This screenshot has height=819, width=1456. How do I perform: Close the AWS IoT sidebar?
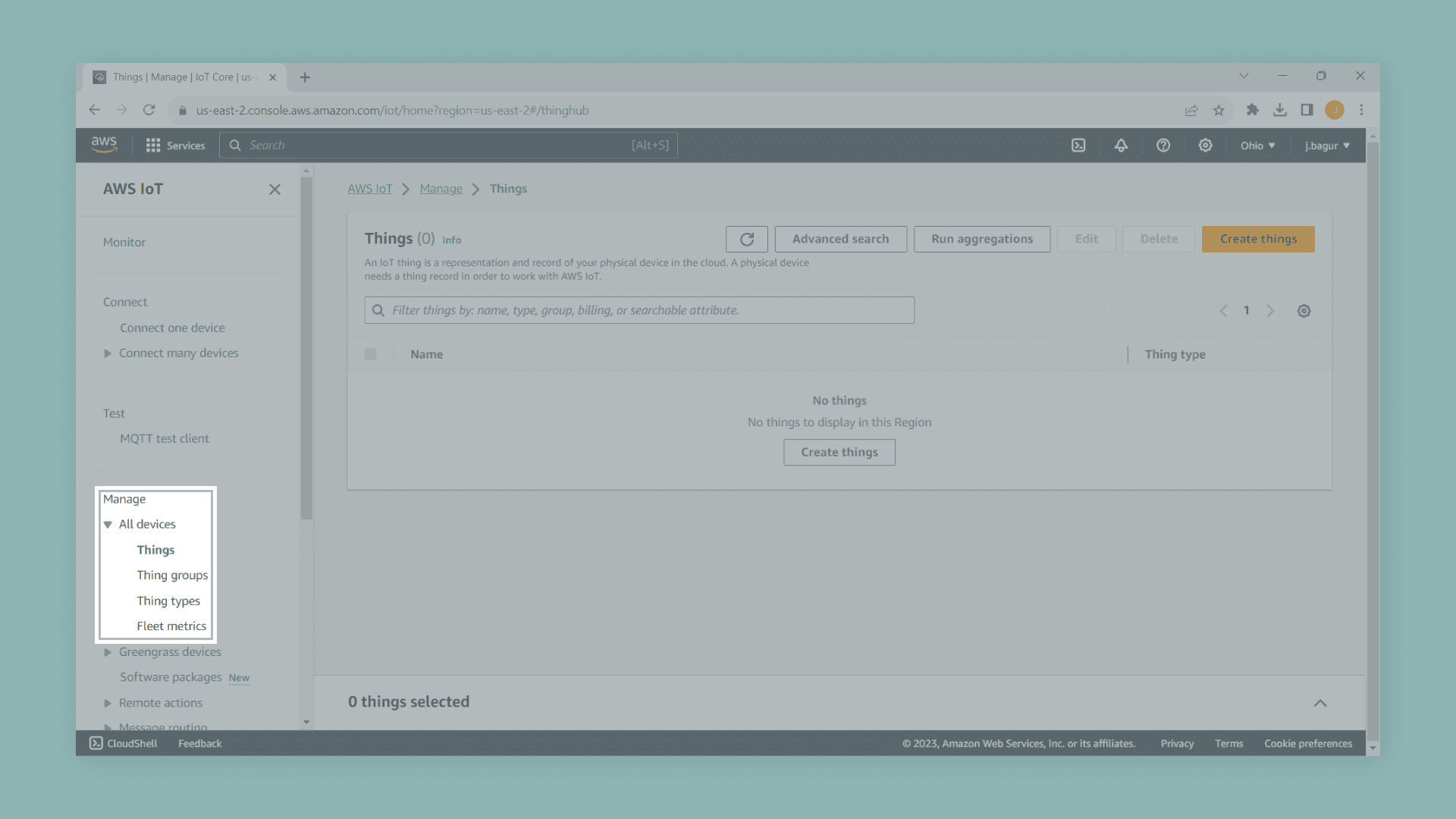[275, 190]
